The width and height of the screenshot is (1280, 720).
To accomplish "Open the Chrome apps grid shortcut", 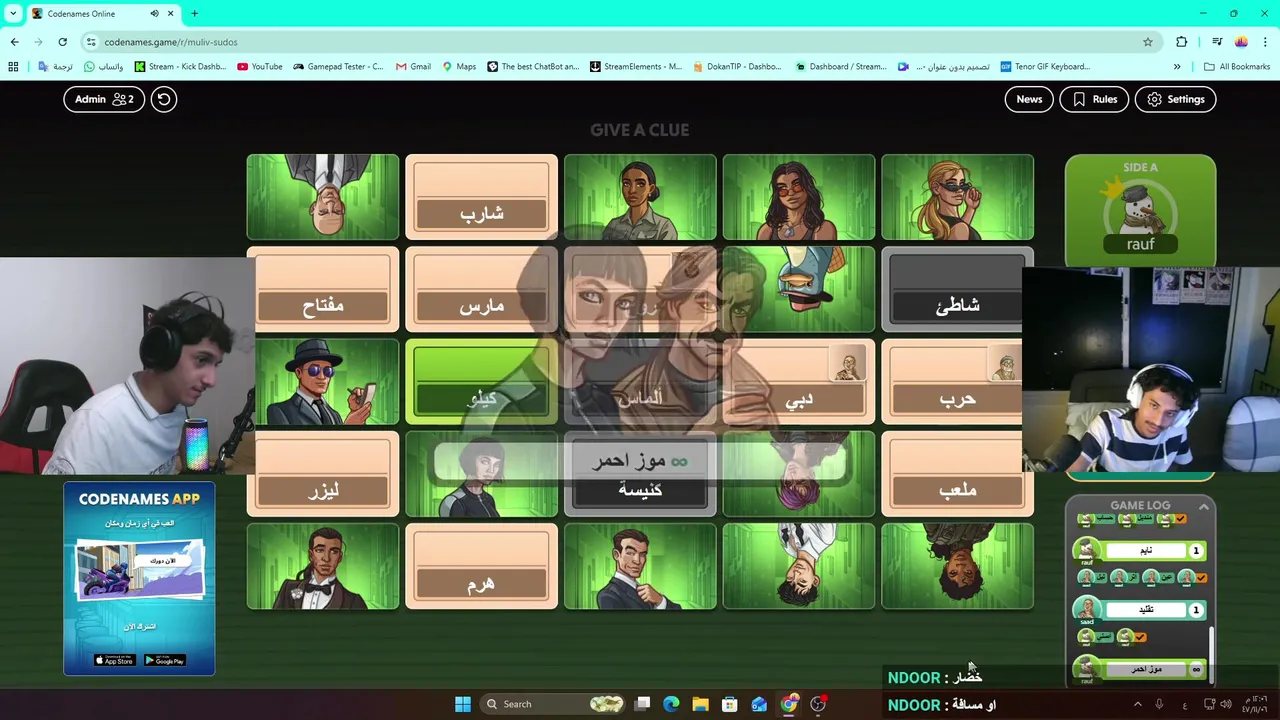I will point(13,67).
